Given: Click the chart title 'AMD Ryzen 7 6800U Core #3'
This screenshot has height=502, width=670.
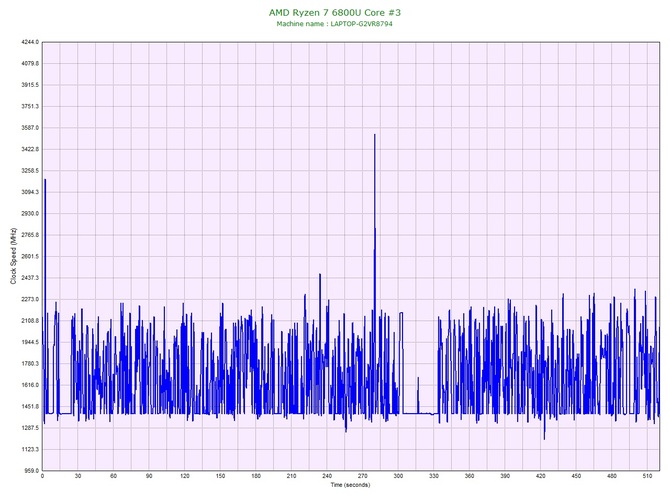Looking at the screenshot, I should point(335,12).
